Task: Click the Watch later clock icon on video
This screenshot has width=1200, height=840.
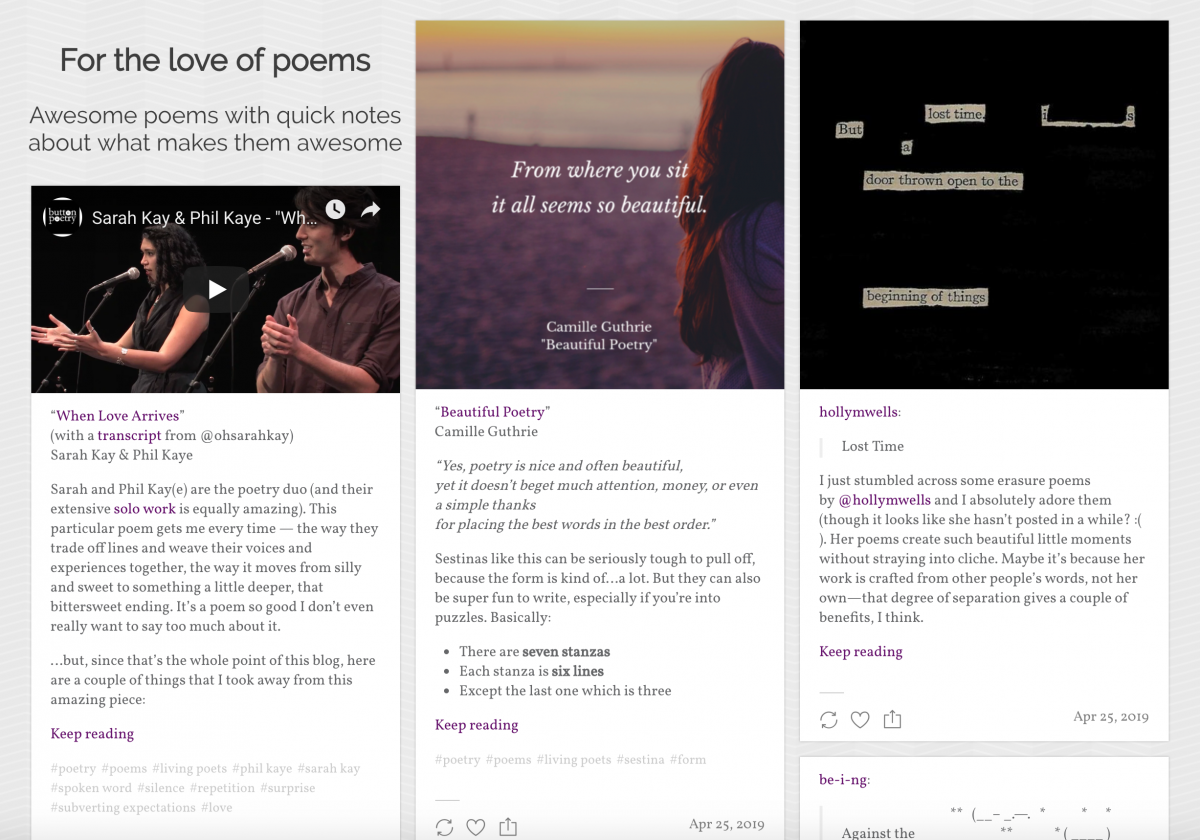Action: coord(335,209)
